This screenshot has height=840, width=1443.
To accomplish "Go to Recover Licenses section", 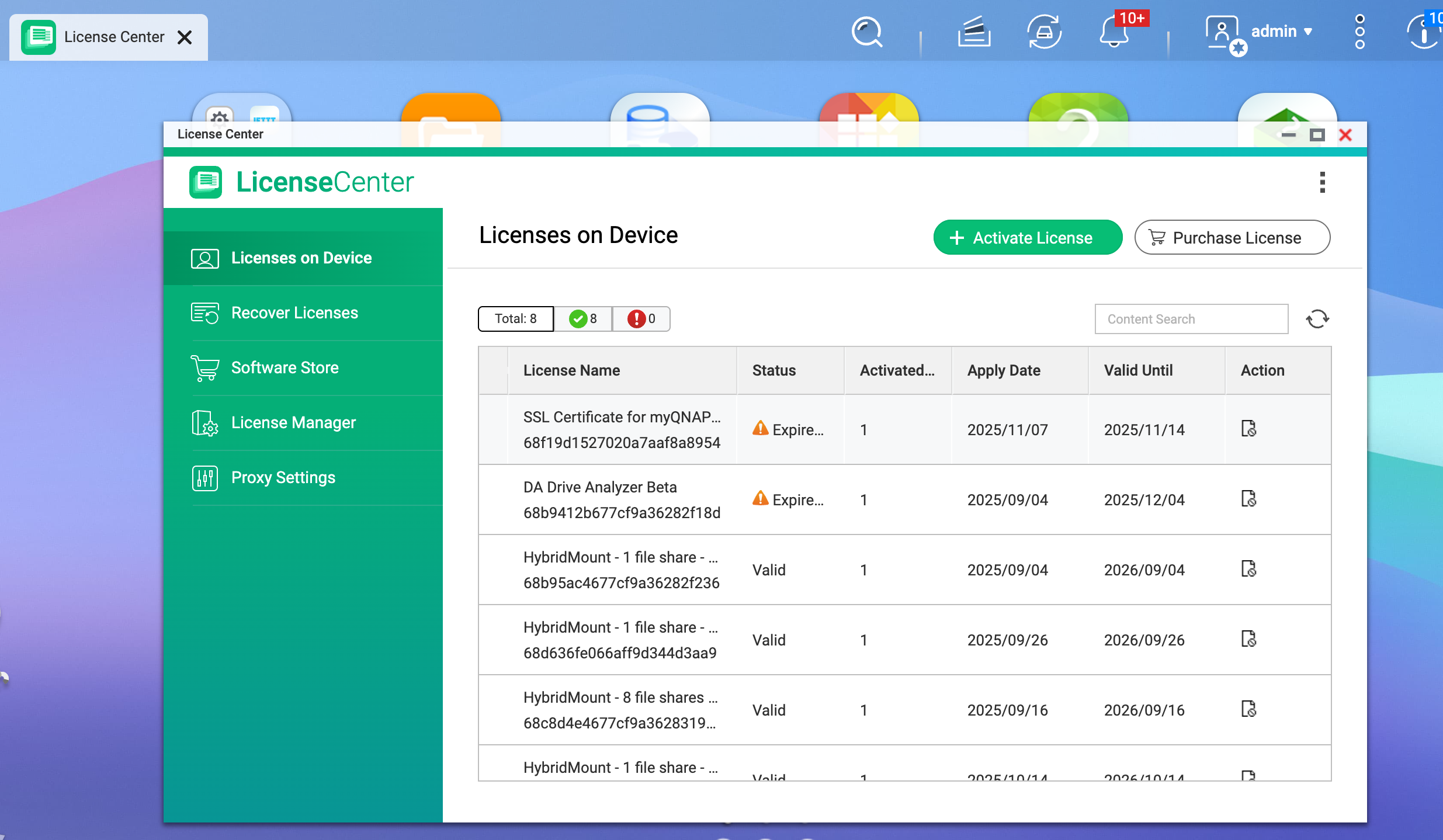I will pos(294,313).
